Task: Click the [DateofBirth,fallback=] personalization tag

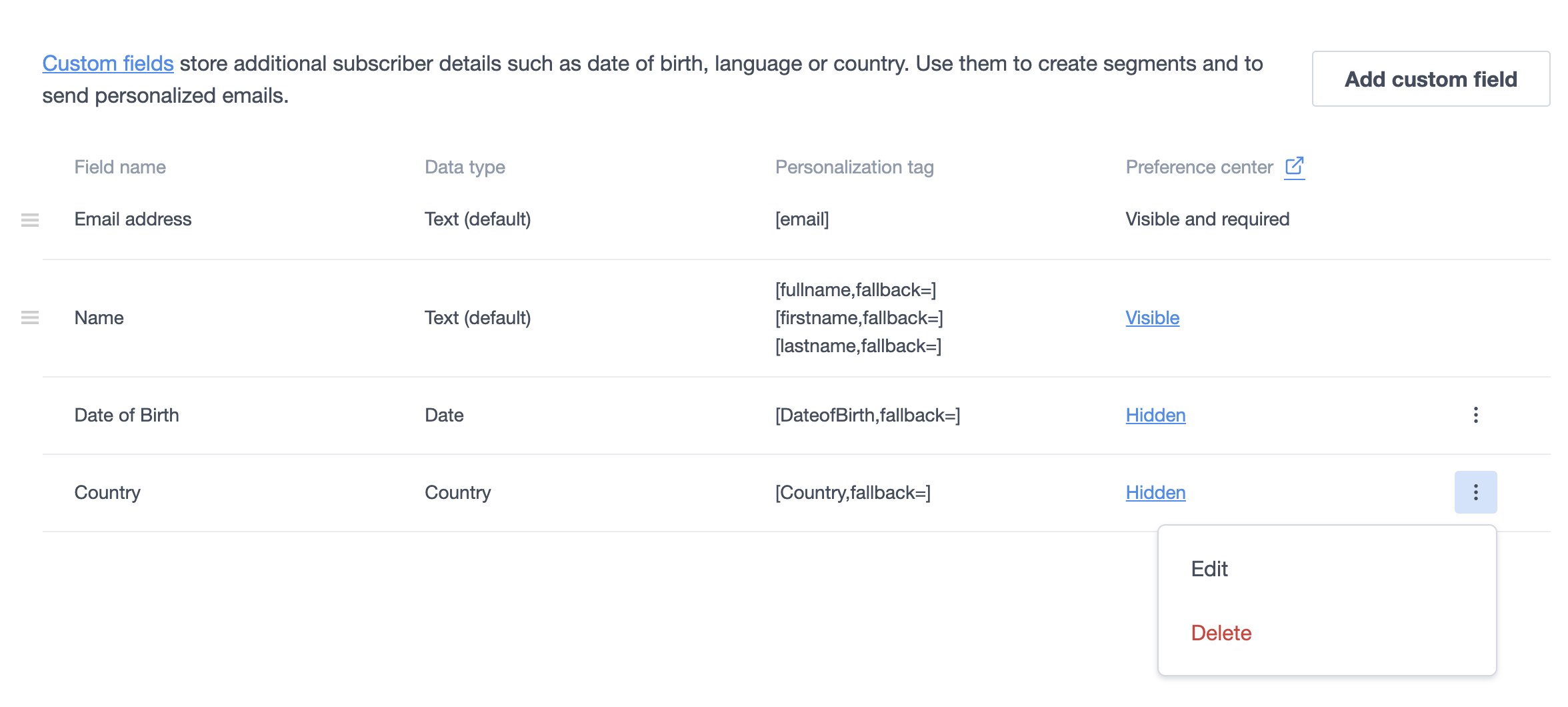Action: click(867, 415)
